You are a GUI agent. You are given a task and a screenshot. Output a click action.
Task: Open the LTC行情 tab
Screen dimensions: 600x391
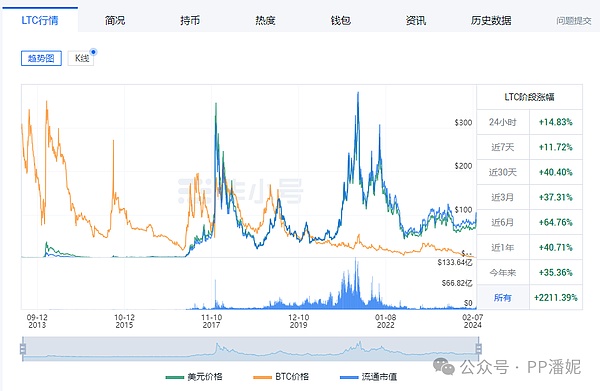click(x=40, y=20)
